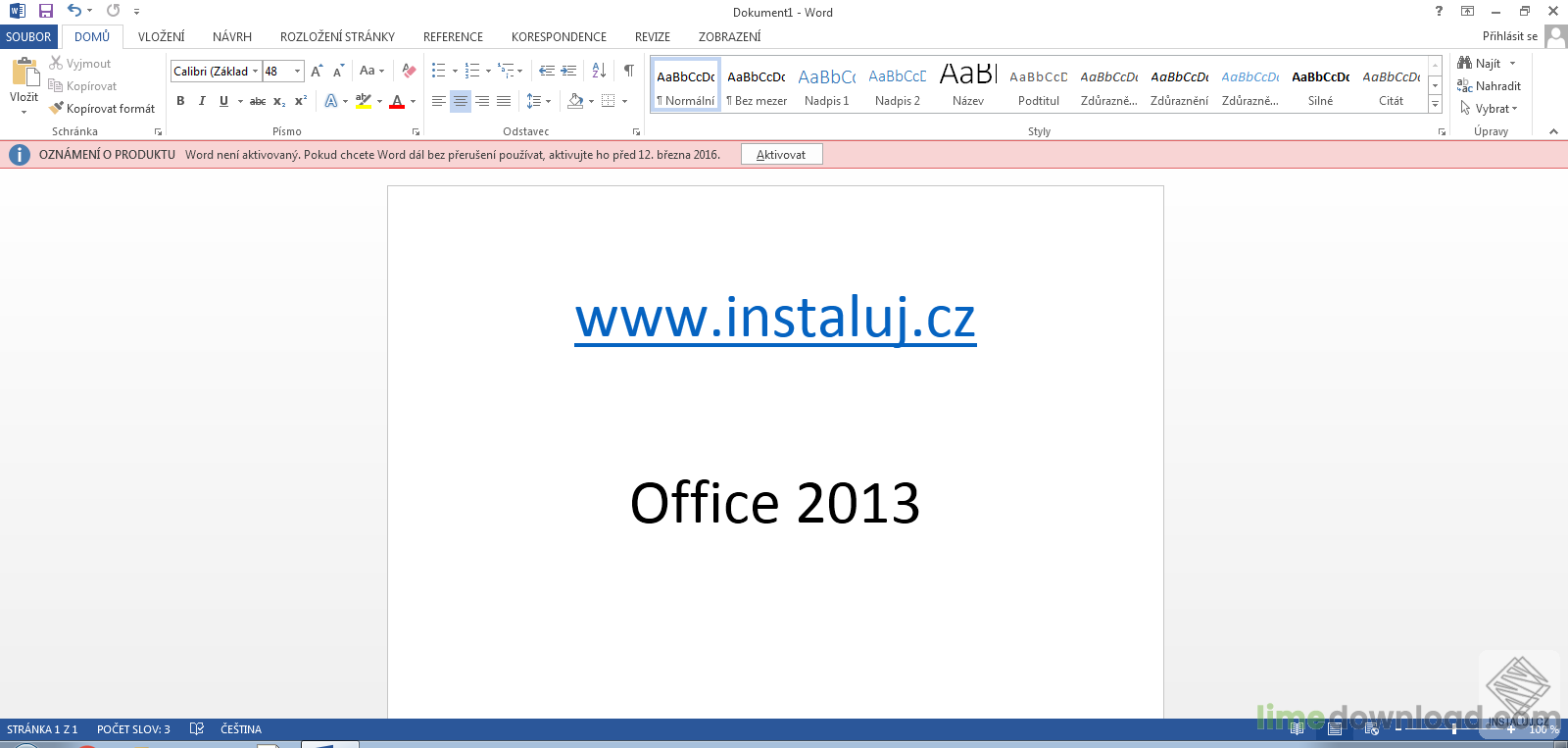1568x748 pixels.
Task: Switch to read mode view icon
Action: (x=1297, y=729)
